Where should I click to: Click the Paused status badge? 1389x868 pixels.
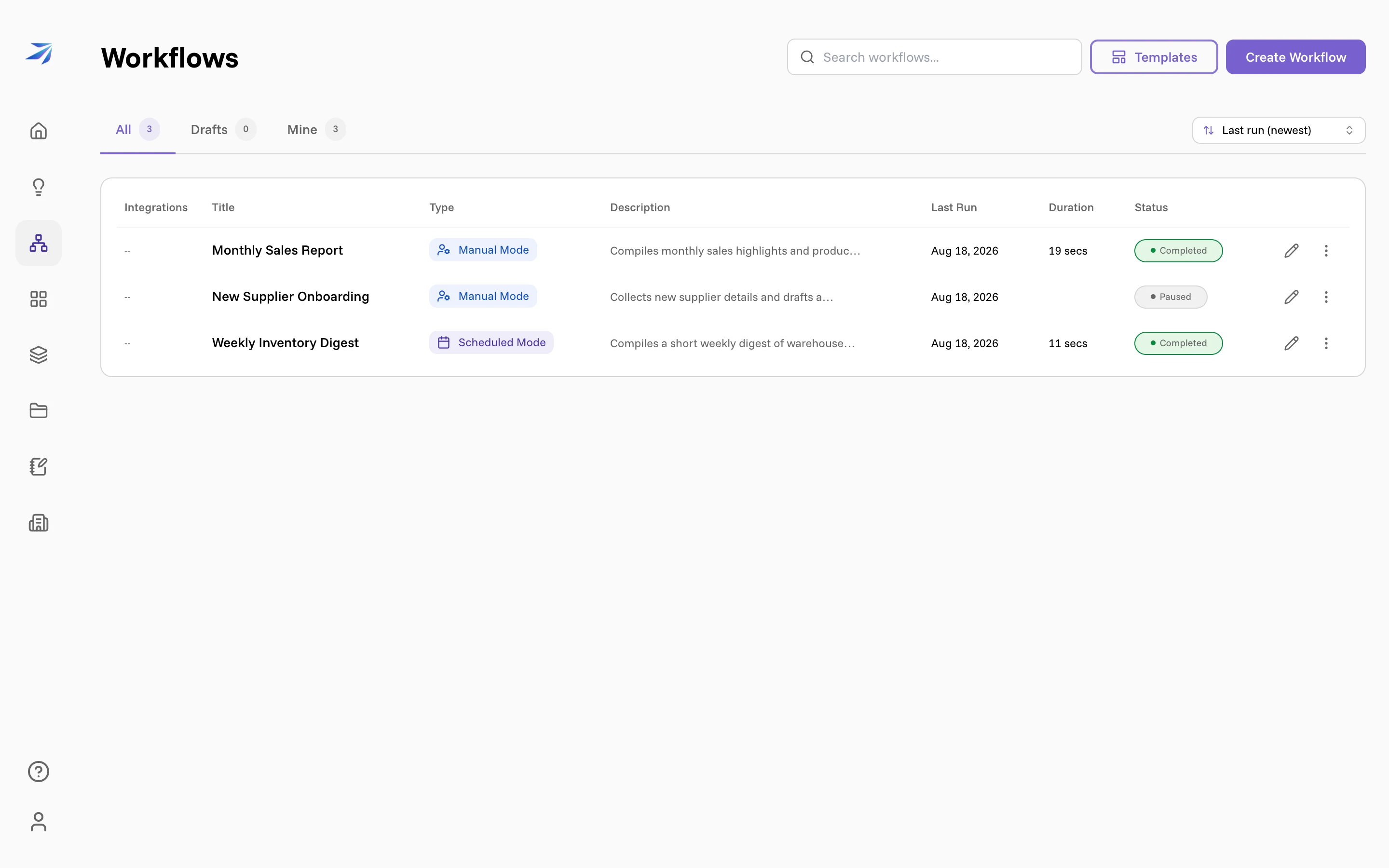tap(1171, 297)
